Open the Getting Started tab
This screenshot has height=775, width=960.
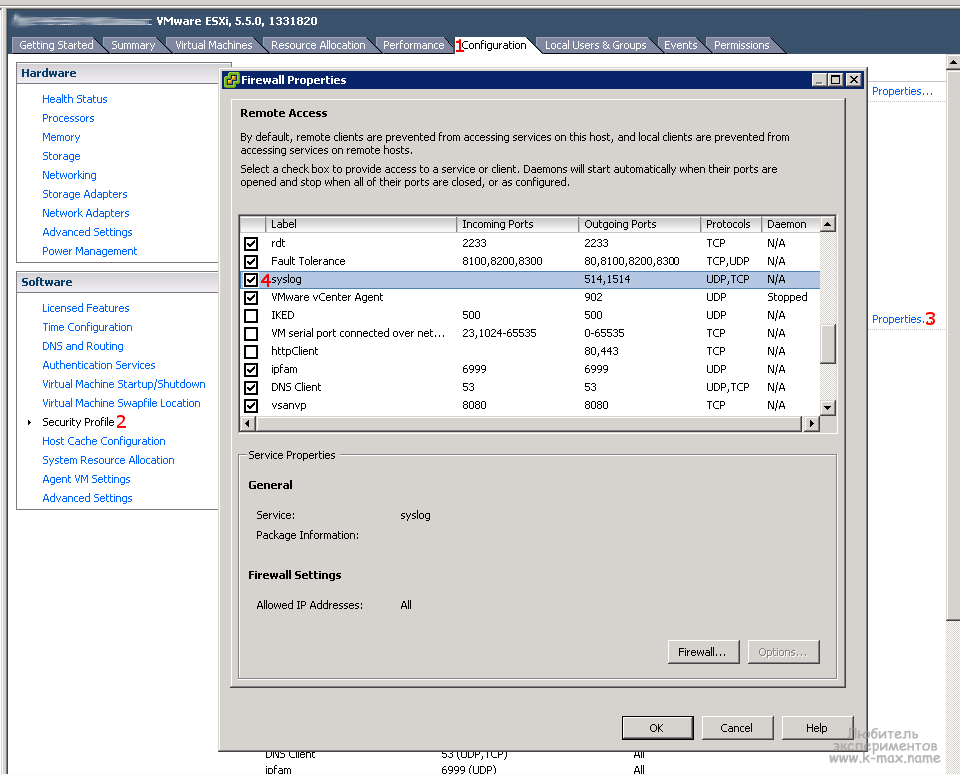coord(56,45)
